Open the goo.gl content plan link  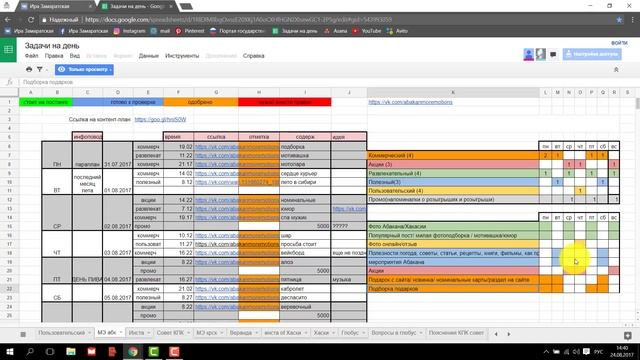pos(160,120)
